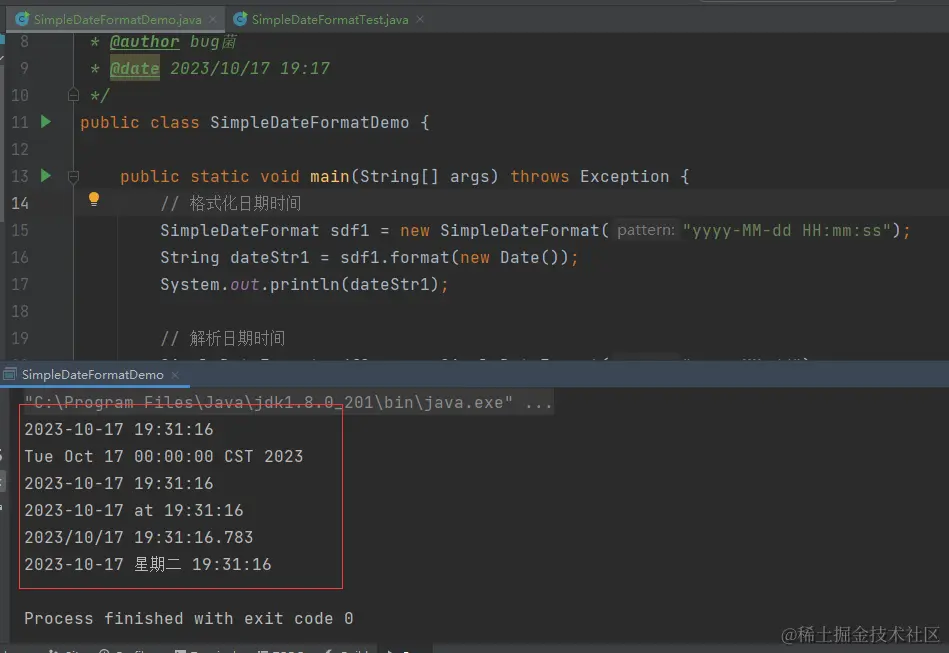Click the pattern string "yyyy-MM-dd HH:mm:ss"

pyautogui.click(x=787, y=231)
